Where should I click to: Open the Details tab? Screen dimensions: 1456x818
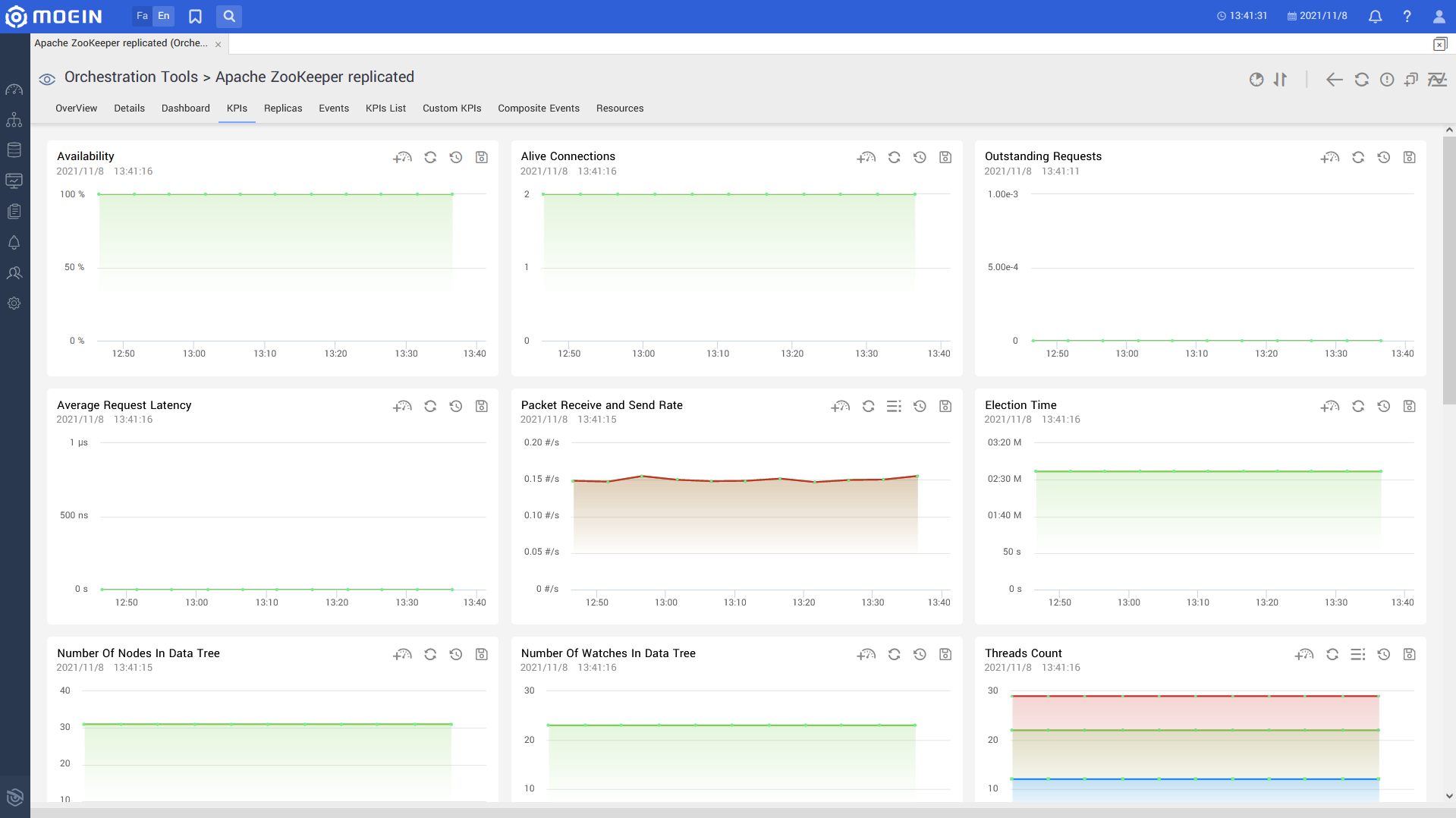[x=129, y=109]
